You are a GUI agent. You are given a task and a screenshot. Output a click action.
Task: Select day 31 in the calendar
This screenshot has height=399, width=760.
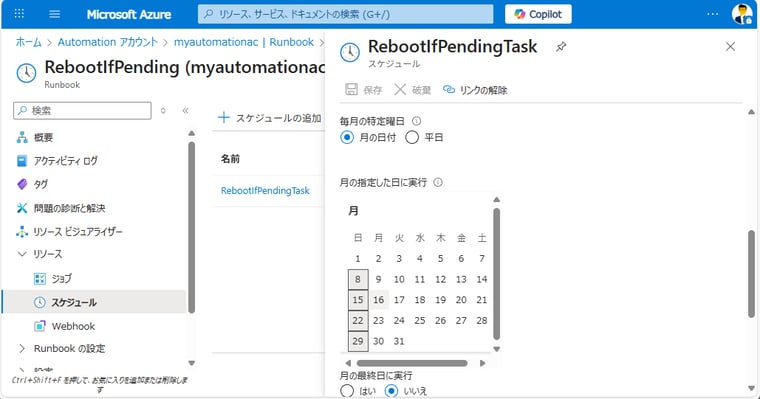click(399, 341)
